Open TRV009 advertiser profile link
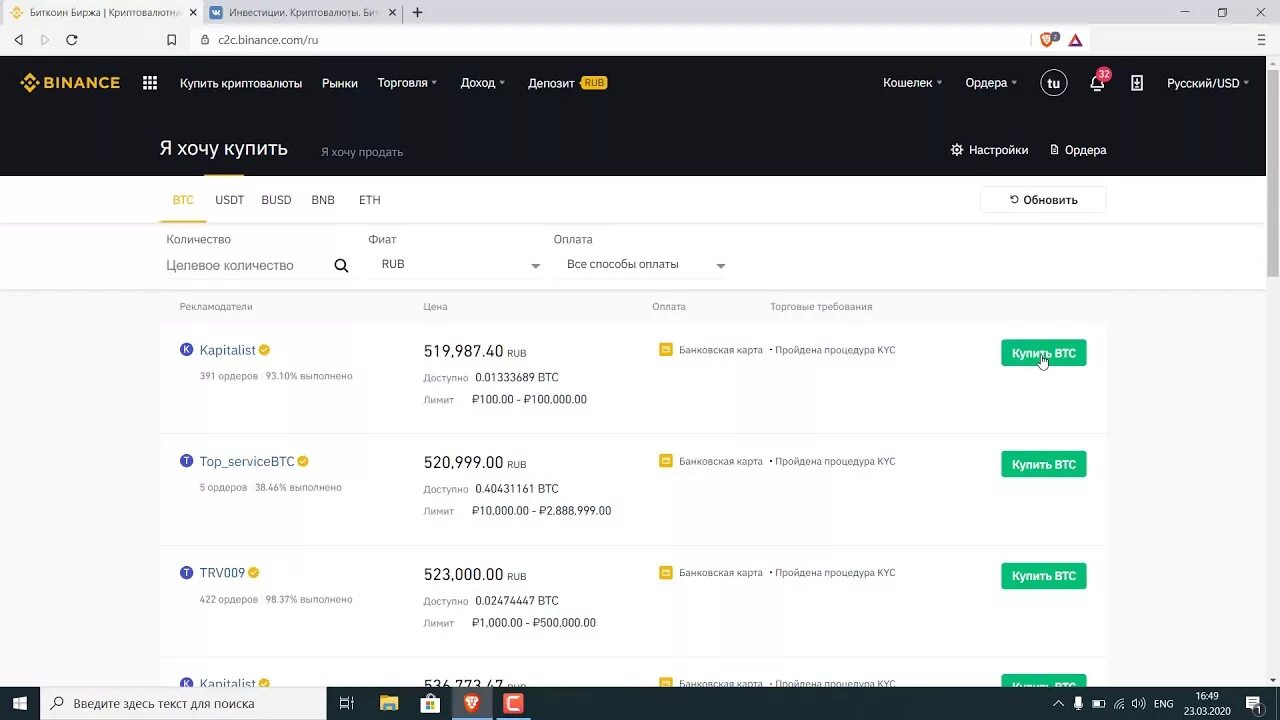The height and width of the screenshot is (720, 1280). click(222, 573)
